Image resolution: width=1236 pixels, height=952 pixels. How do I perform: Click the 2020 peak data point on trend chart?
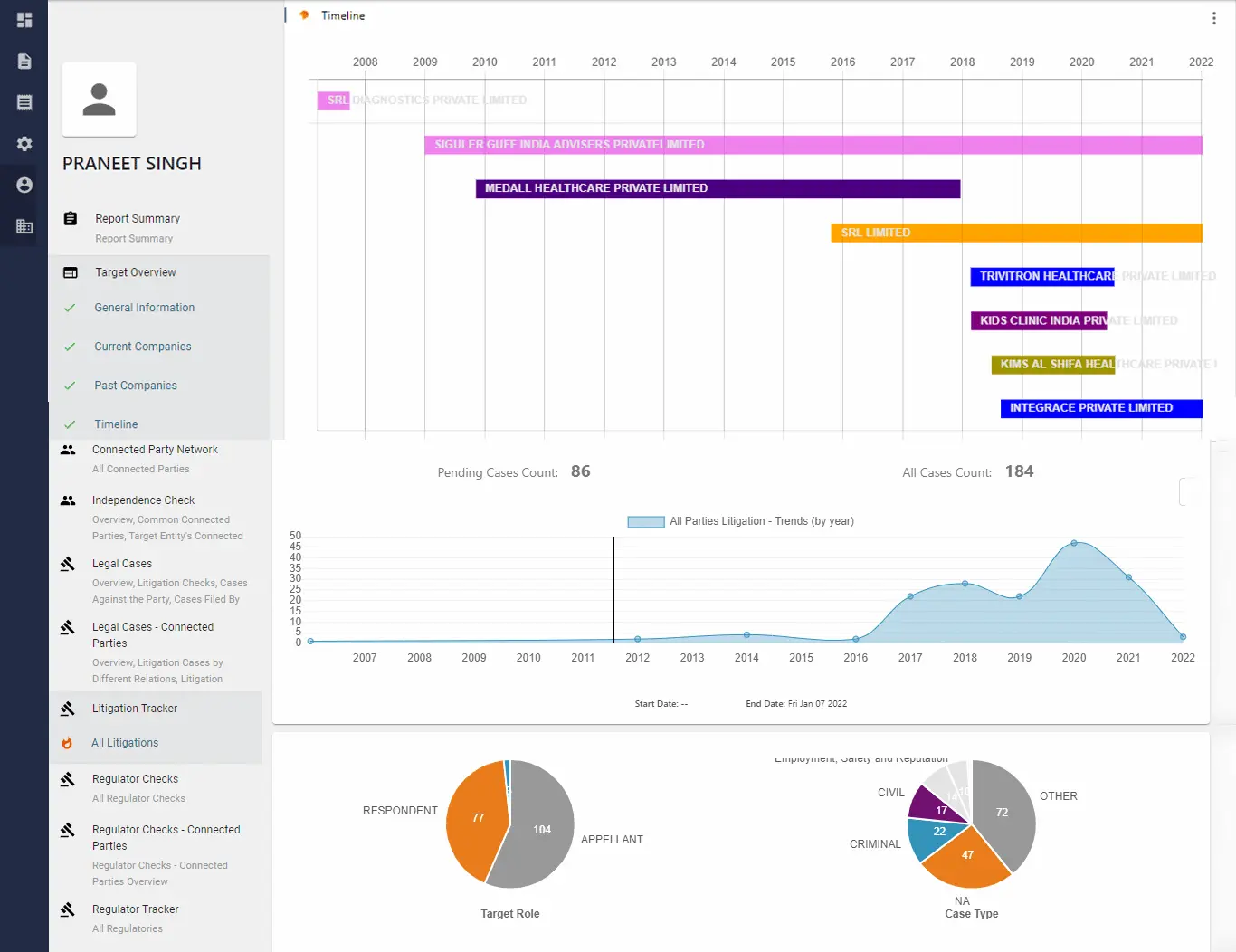(1074, 543)
